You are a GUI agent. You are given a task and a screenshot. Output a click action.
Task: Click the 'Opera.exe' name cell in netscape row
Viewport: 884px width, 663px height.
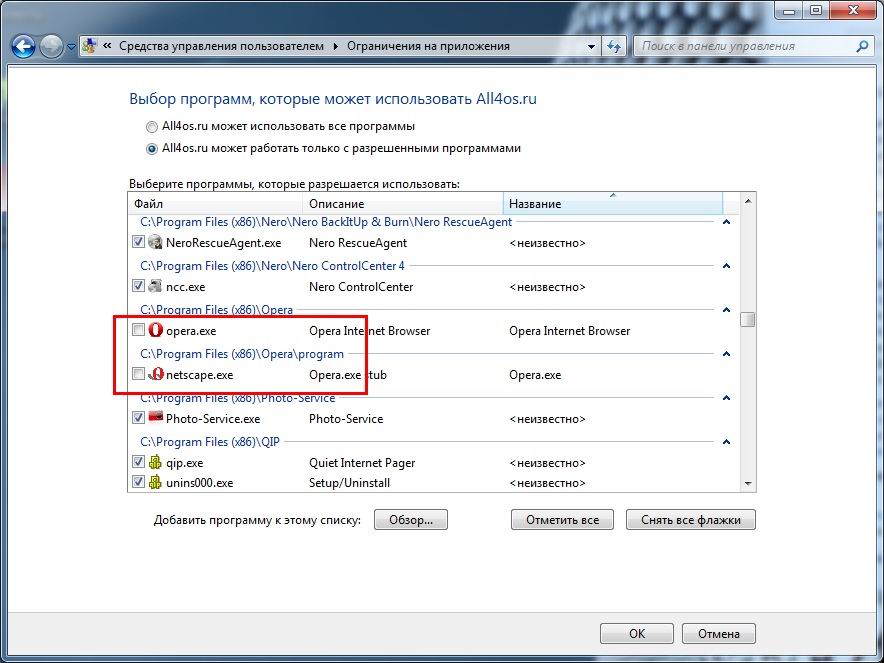pyautogui.click(x=535, y=375)
